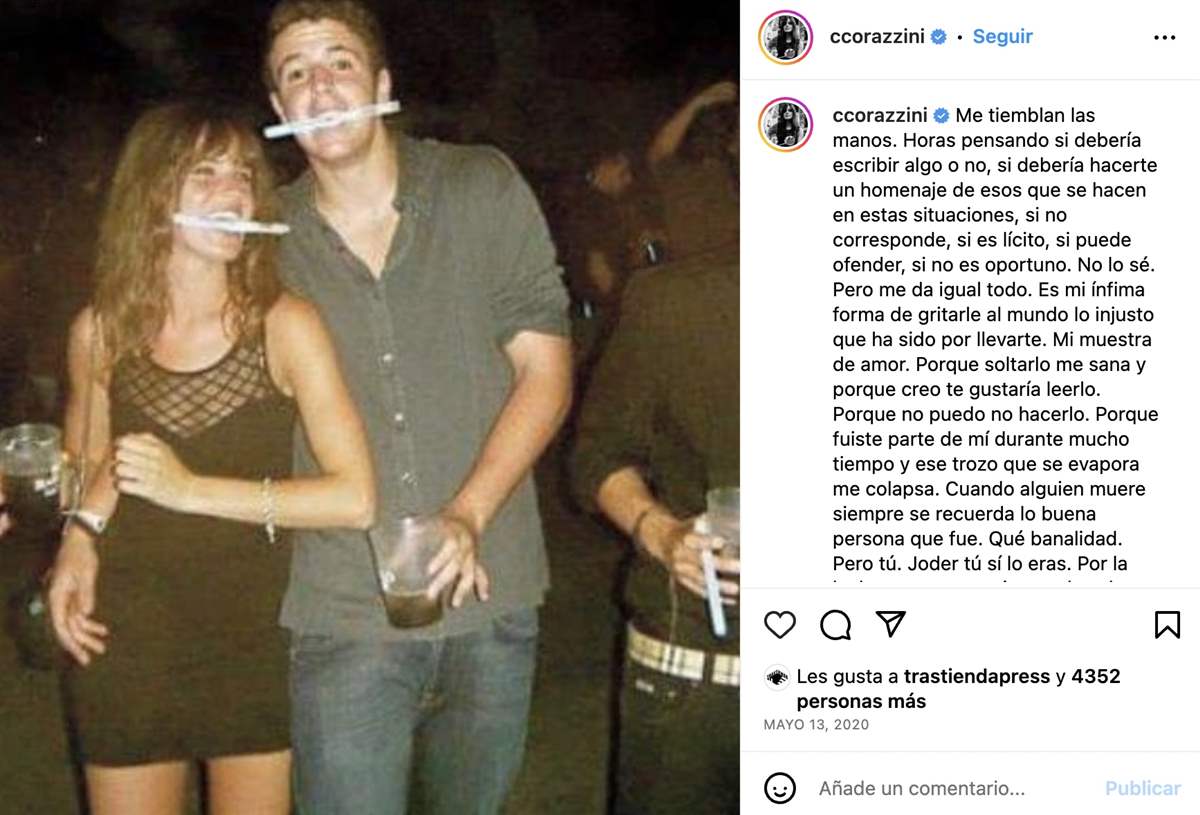The height and width of the screenshot is (815, 1200).
Task: Share the post with the paper plane icon
Action: point(890,624)
